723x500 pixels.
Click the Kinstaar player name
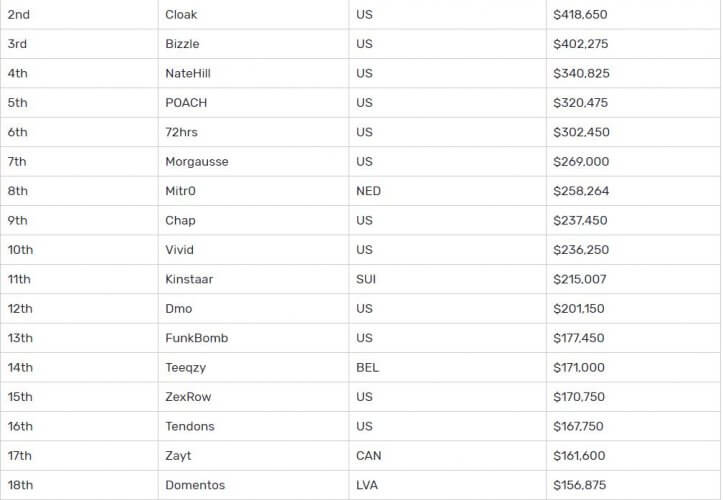[x=189, y=279]
